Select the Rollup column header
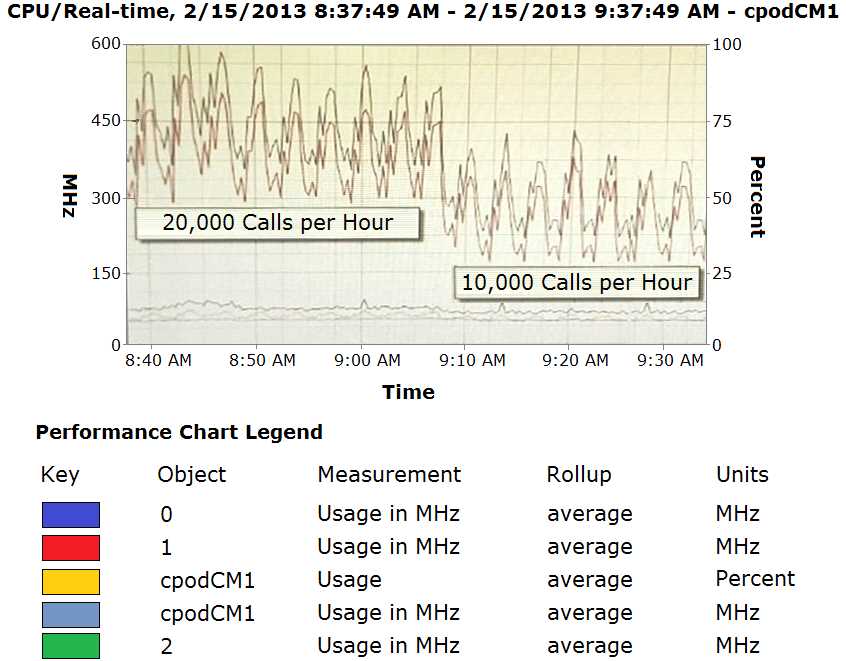Screen dimensions: 846x661 point(578,474)
